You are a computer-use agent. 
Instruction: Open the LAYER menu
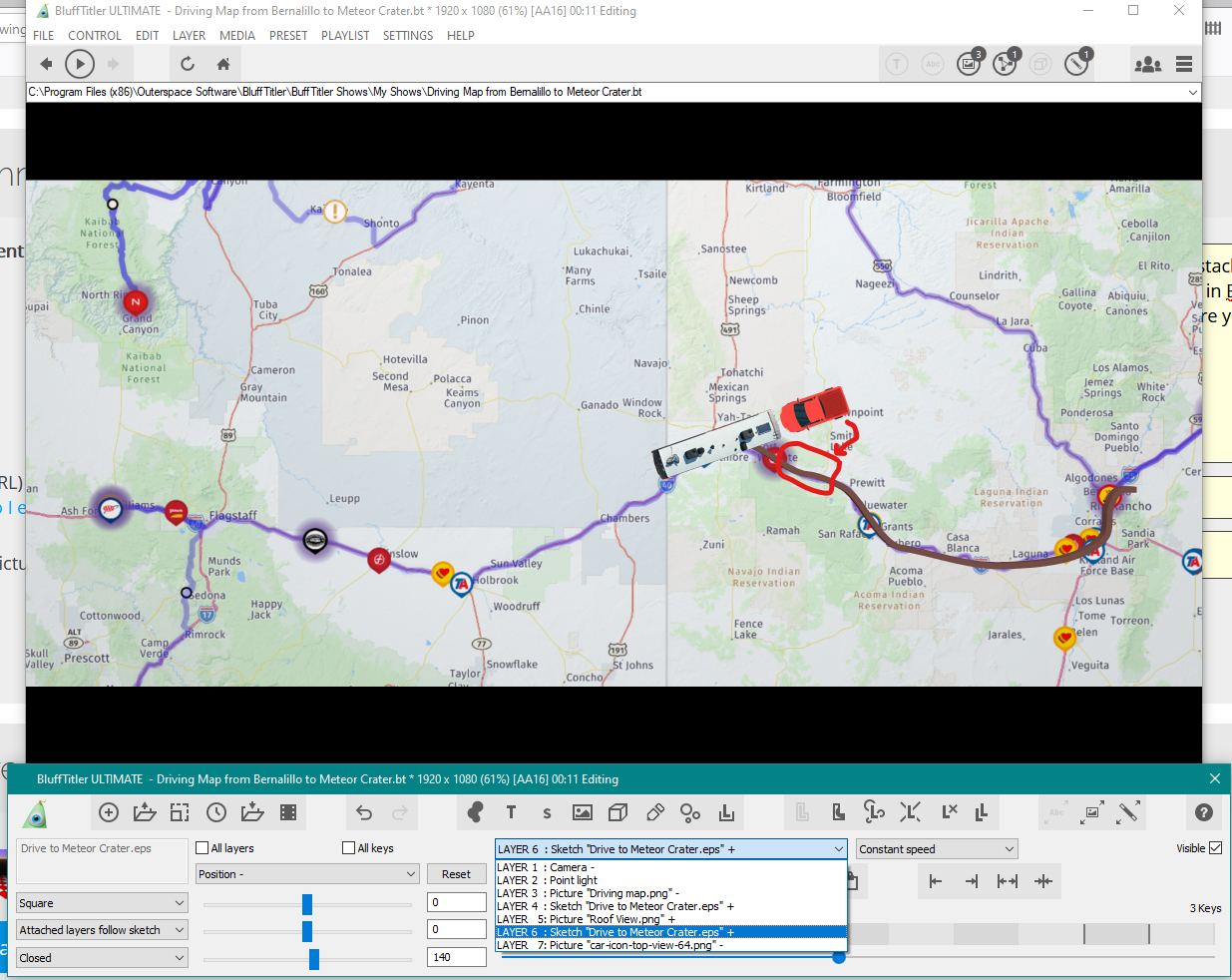click(x=190, y=36)
